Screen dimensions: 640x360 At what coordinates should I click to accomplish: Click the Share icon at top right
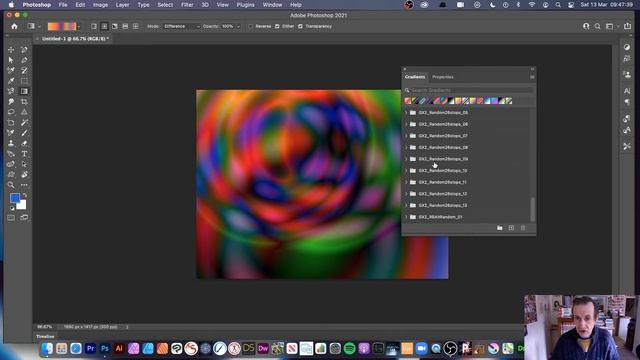coord(627,26)
